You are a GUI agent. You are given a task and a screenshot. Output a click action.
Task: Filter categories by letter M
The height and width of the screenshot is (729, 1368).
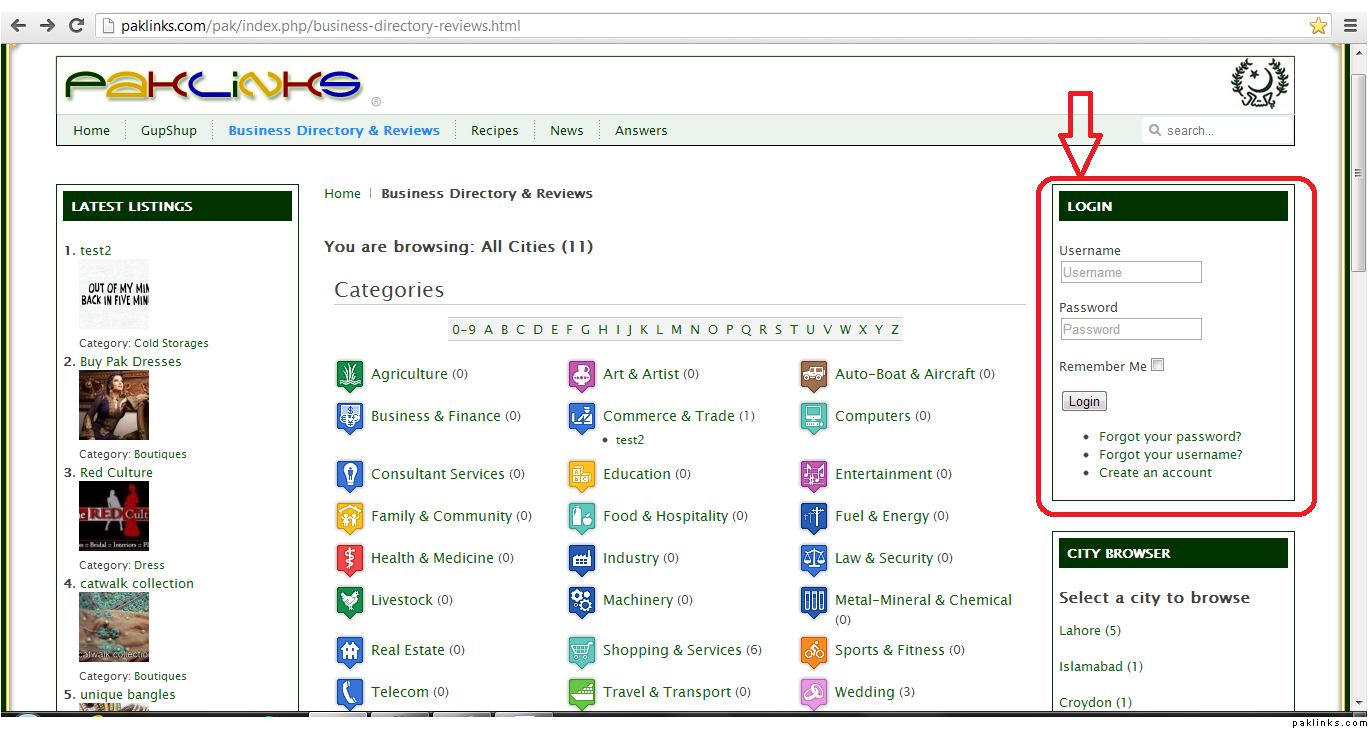(677, 330)
